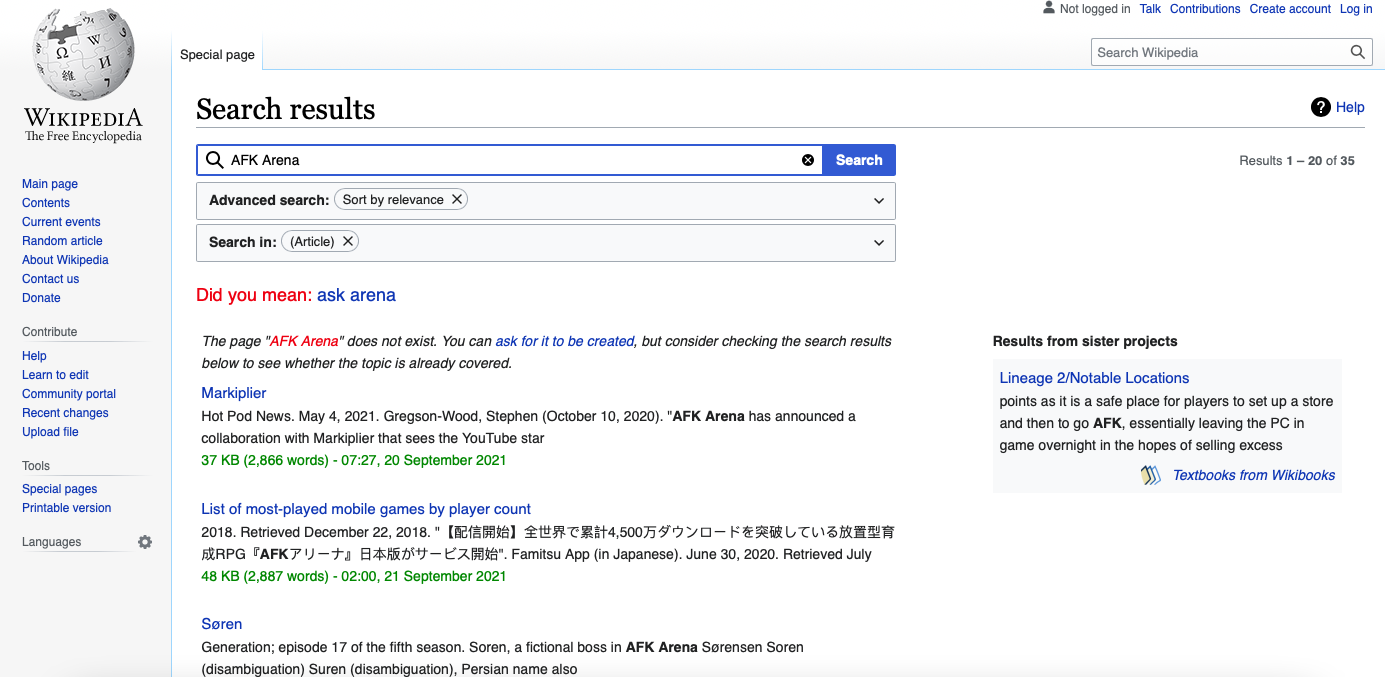Click the Wikibooks logo icon
The width and height of the screenshot is (1385, 677).
tap(1151, 476)
